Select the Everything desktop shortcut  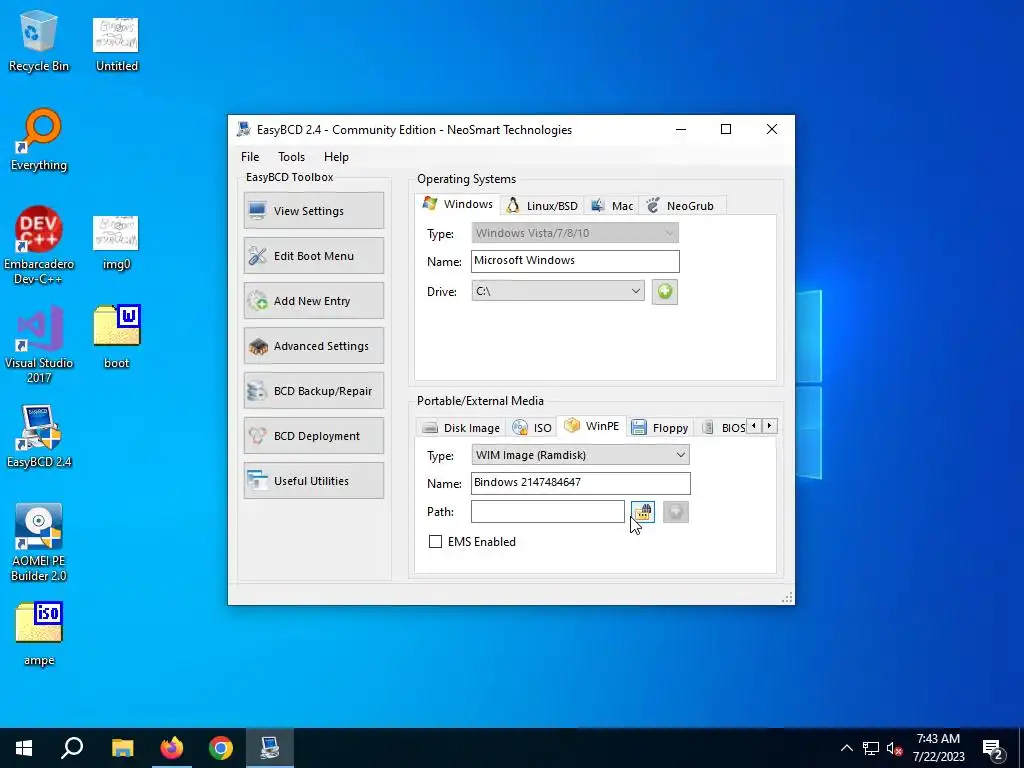point(39,140)
